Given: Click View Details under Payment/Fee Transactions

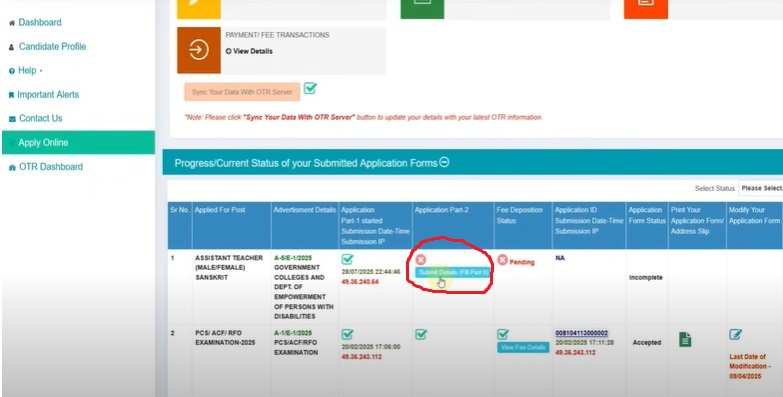Looking at the screenshot, I should click(249, 51).
